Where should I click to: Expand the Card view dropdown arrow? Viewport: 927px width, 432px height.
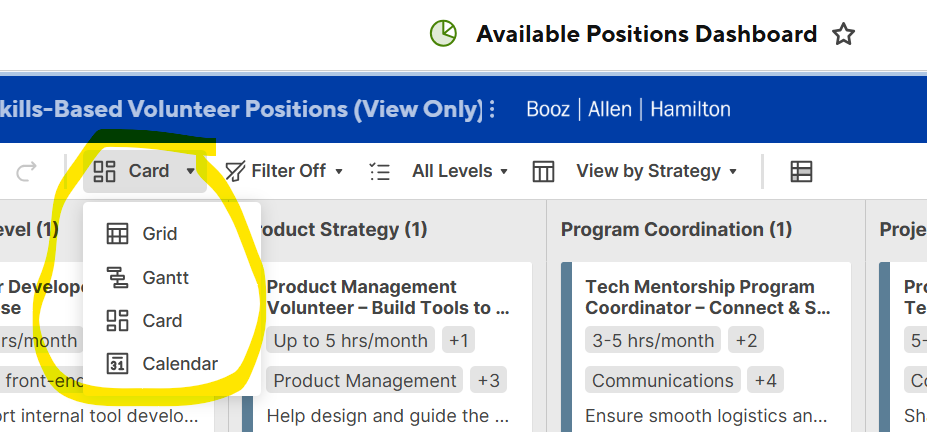[190, 171]
